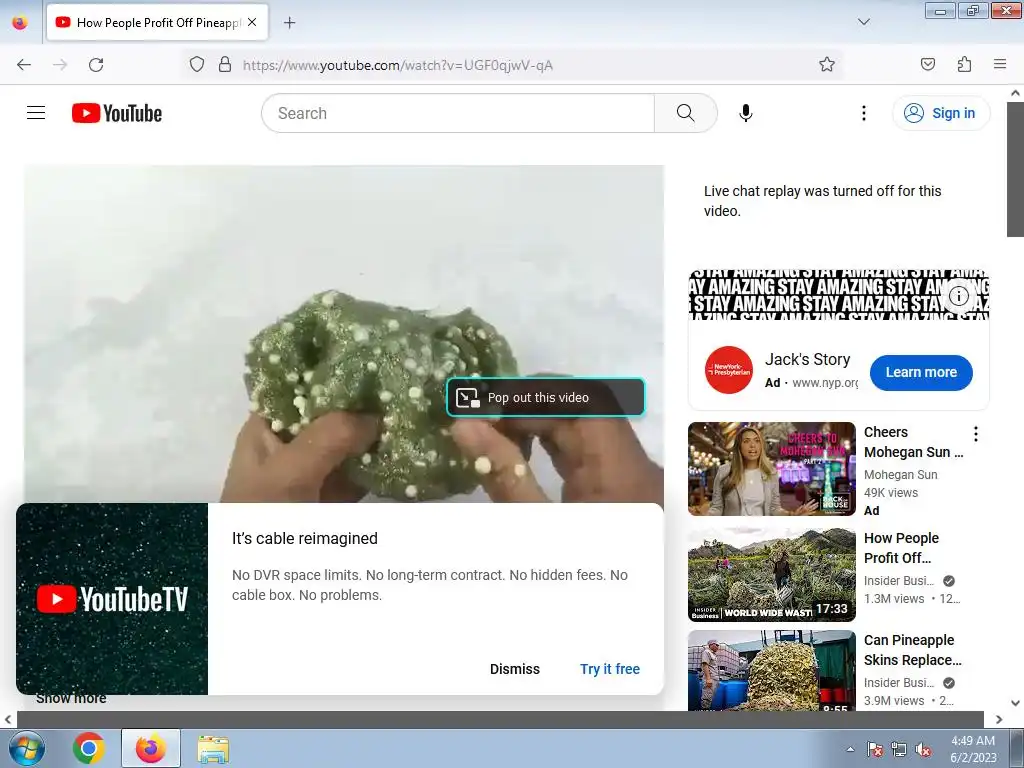This screenshot has height=768, width=1024.
Task: Open a new browser tab
Action: [x=289, y=23]
